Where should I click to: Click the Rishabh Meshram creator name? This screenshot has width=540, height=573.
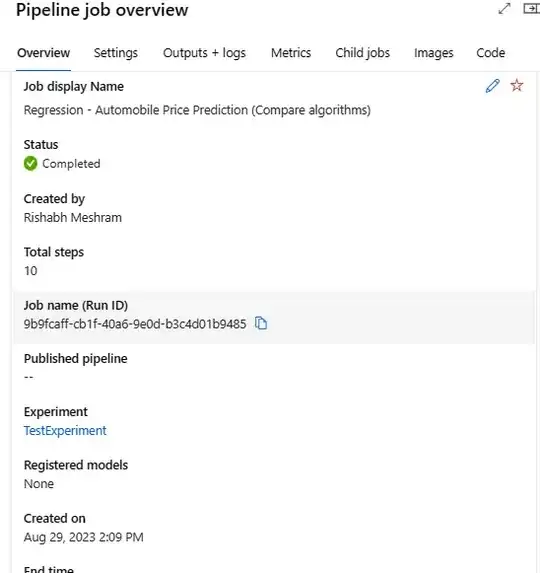[x=73, y=217]
